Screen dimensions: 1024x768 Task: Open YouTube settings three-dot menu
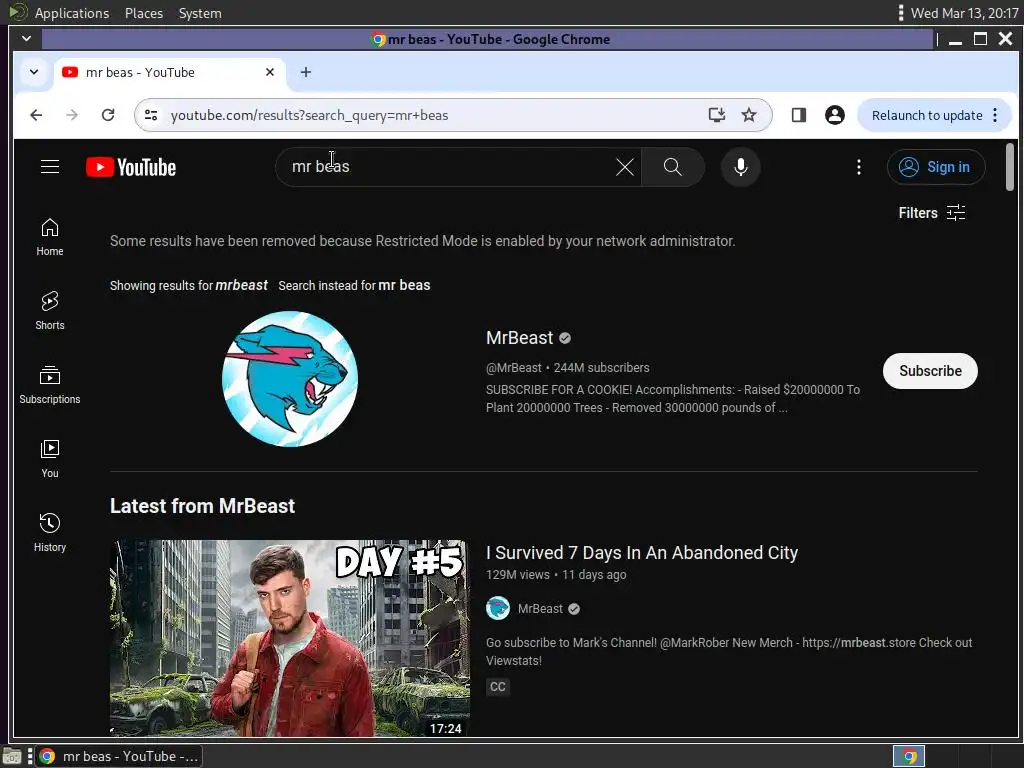(x=859, y=167)
